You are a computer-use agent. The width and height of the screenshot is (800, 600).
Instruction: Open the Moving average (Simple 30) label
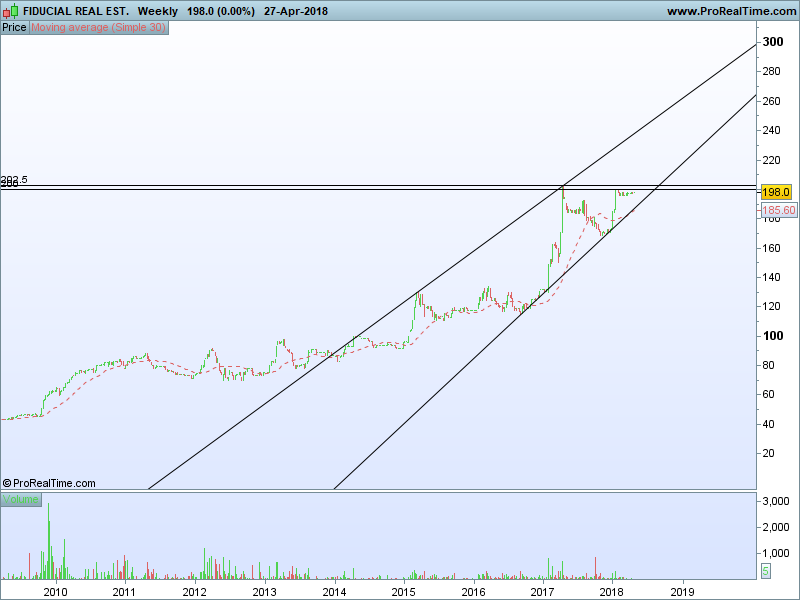coord(98,28)
